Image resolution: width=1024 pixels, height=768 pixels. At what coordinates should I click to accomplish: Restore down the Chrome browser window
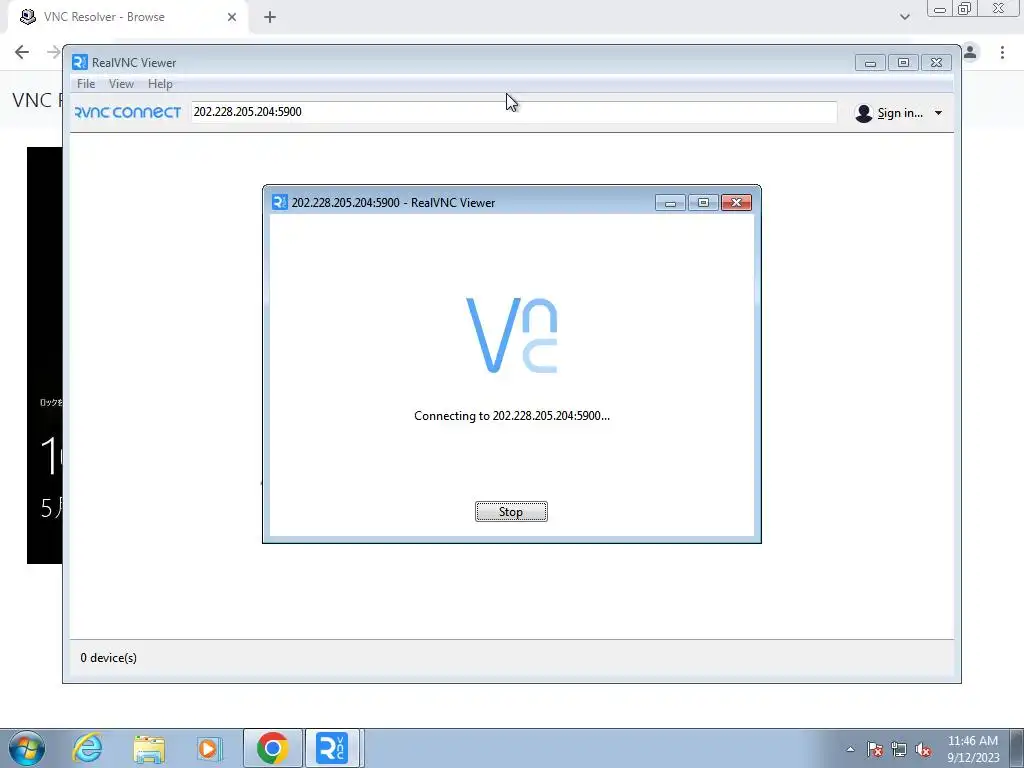click(x=965, y=8)
